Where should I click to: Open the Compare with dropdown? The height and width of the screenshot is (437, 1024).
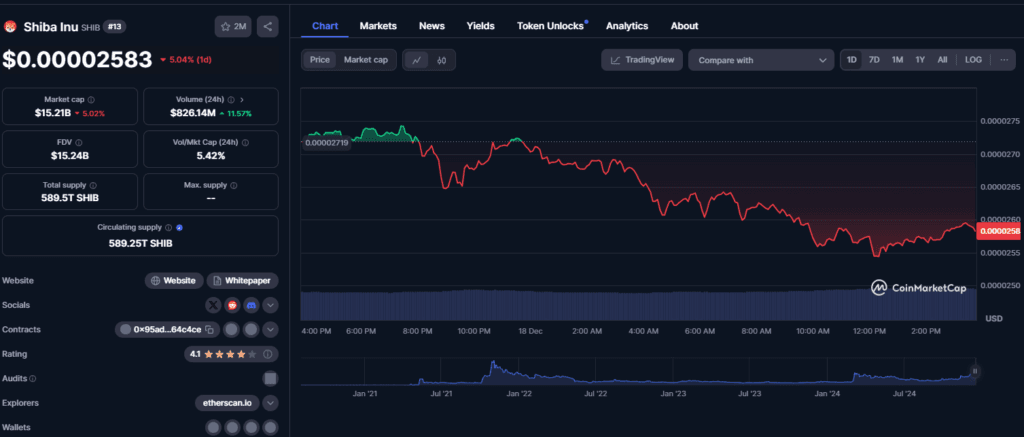761,60
